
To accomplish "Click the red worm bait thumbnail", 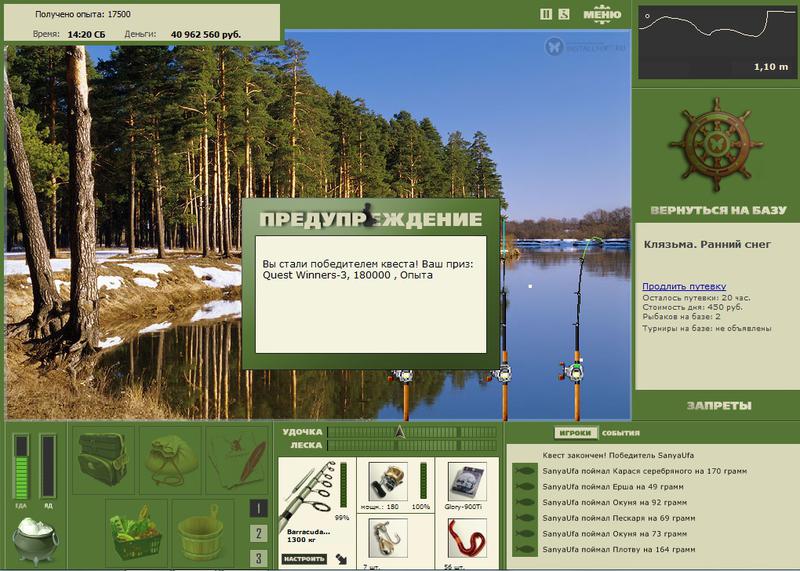I will point(466,538).
